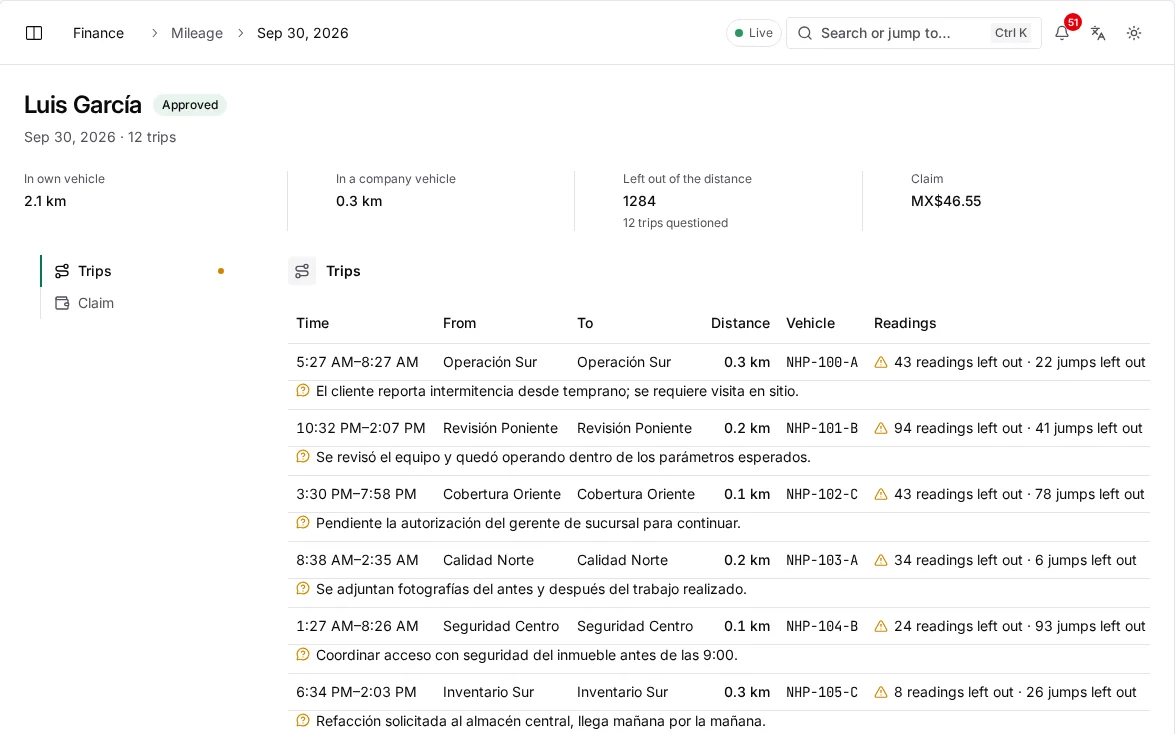
Task: Click the Vehicle column header
Action: click(x=810, y=323)
